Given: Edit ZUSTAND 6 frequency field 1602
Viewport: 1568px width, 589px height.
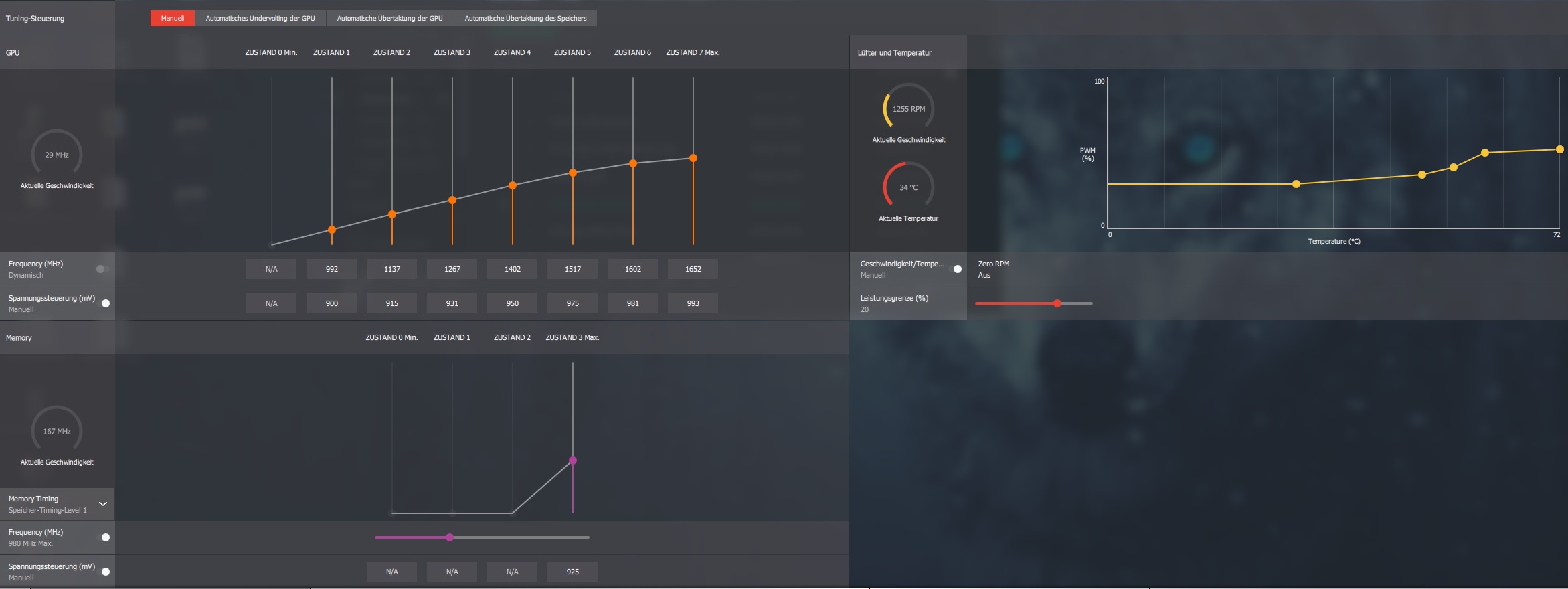Looking at the screenshot, I should point(632,269).
